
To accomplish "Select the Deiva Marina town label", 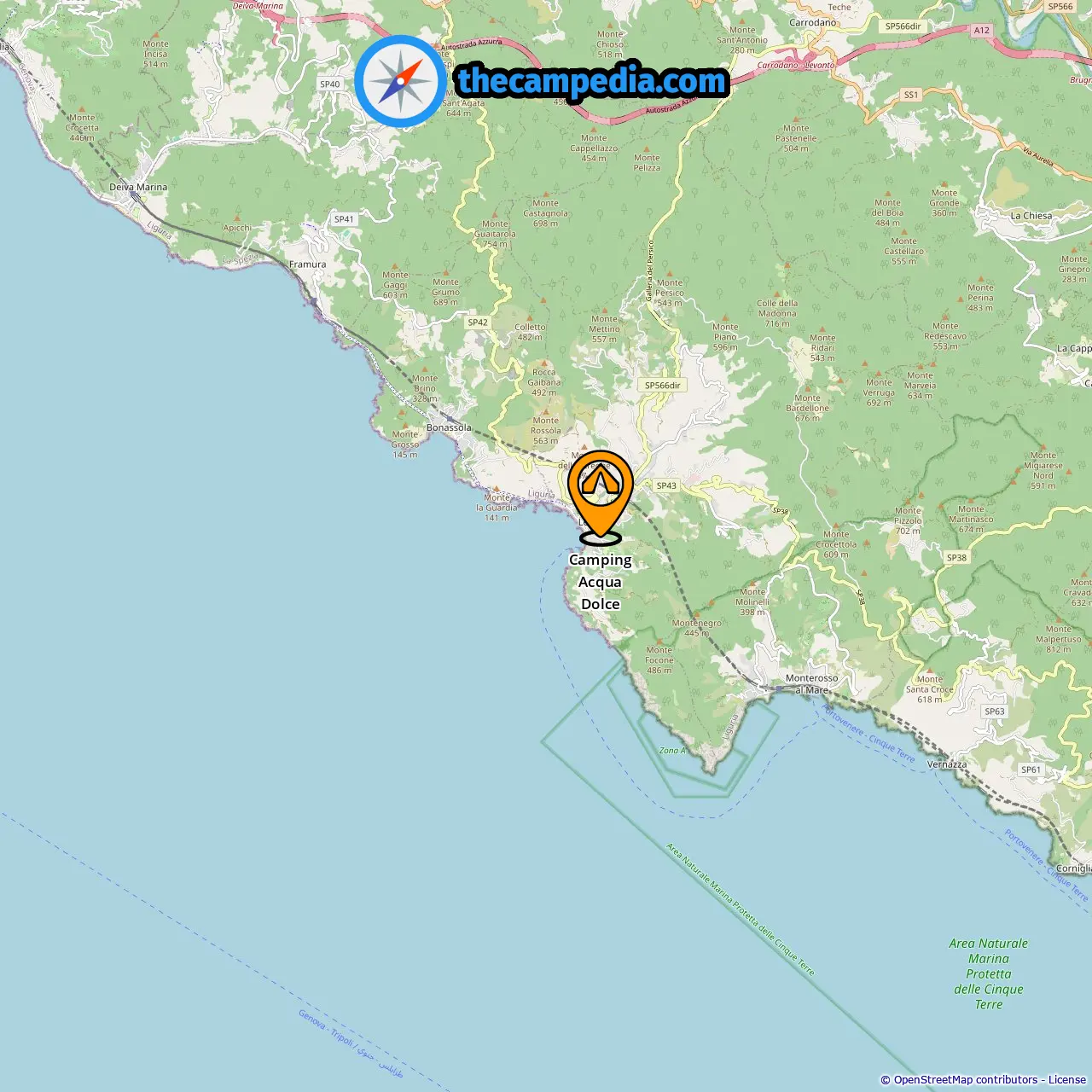I will [x=138, y=187].
